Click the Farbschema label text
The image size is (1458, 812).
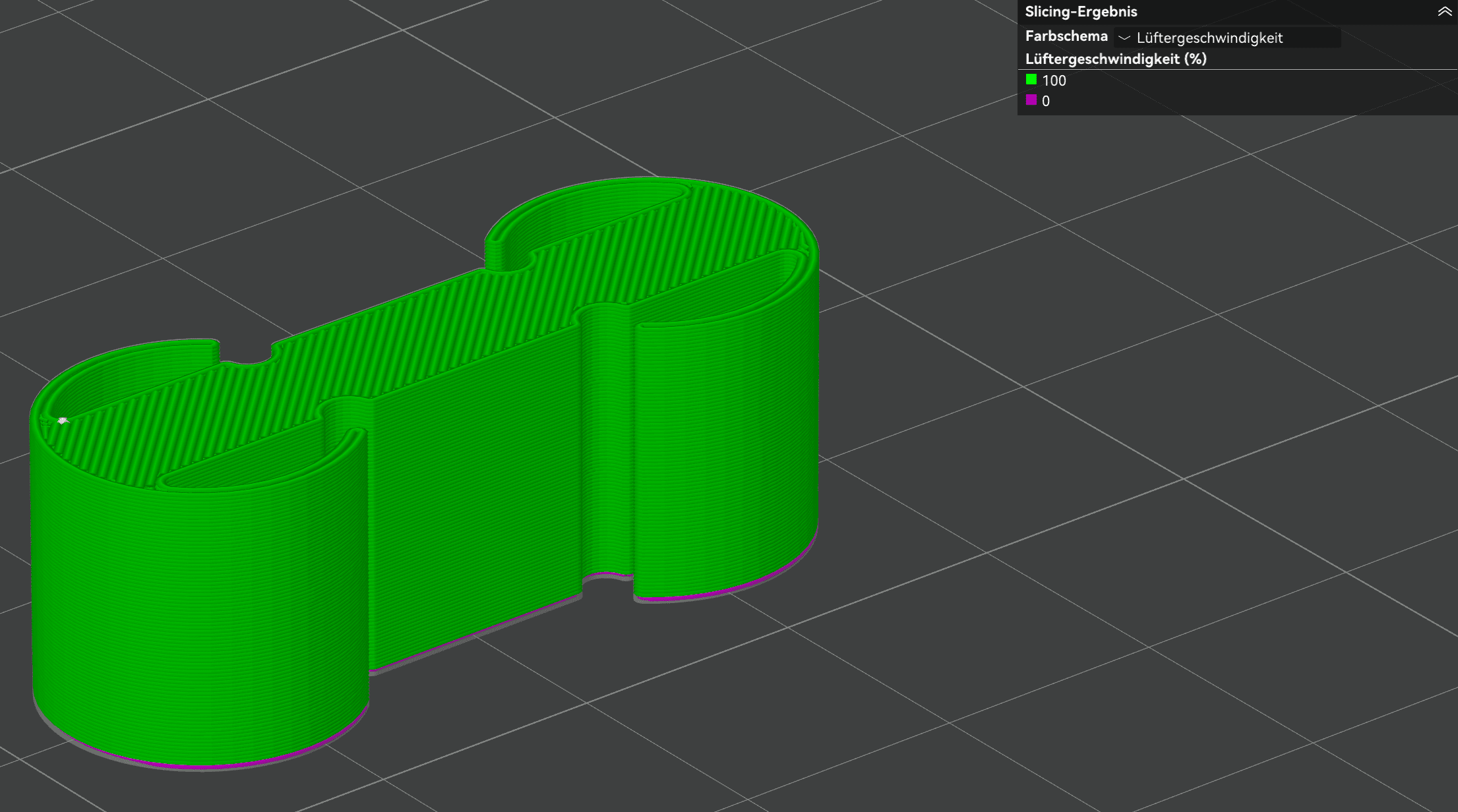click(1066, 36)
